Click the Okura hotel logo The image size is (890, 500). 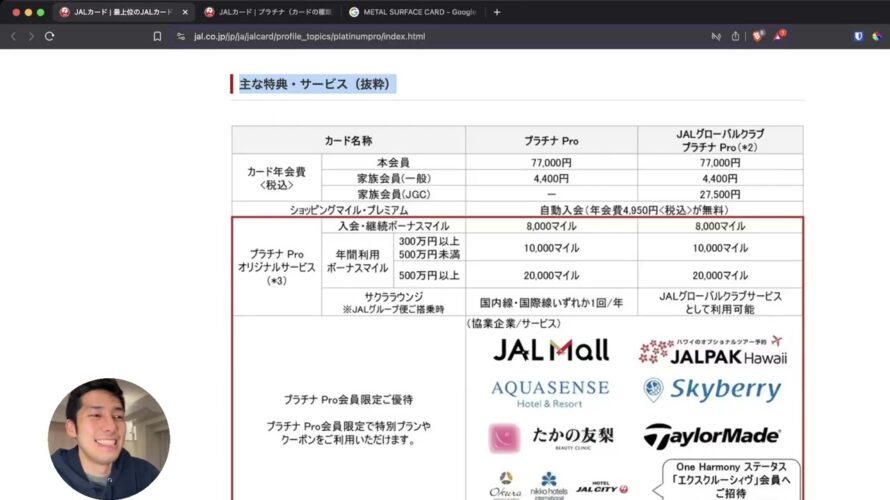(x=505, y=486)
